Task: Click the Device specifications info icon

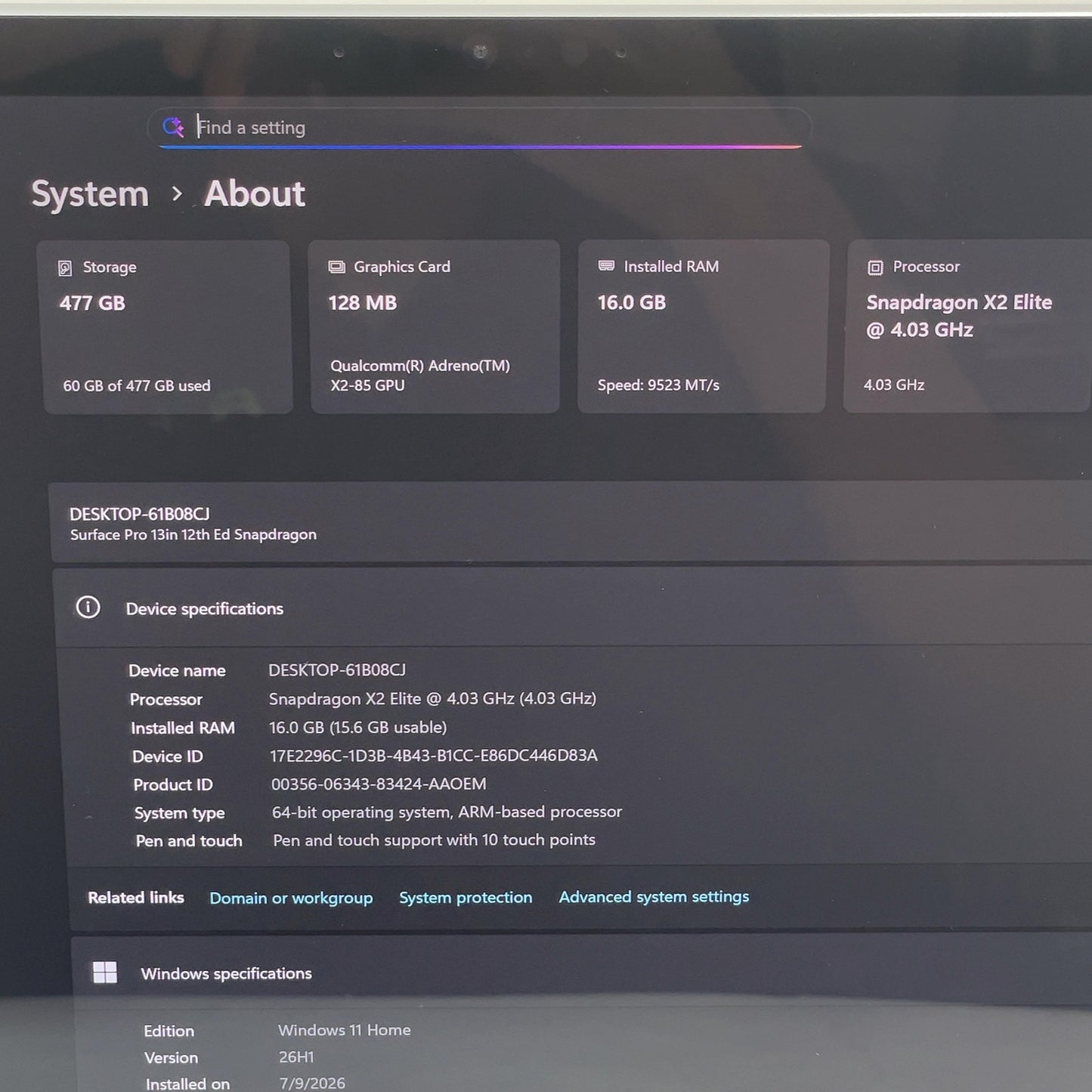Action: [x=88, y=607]
